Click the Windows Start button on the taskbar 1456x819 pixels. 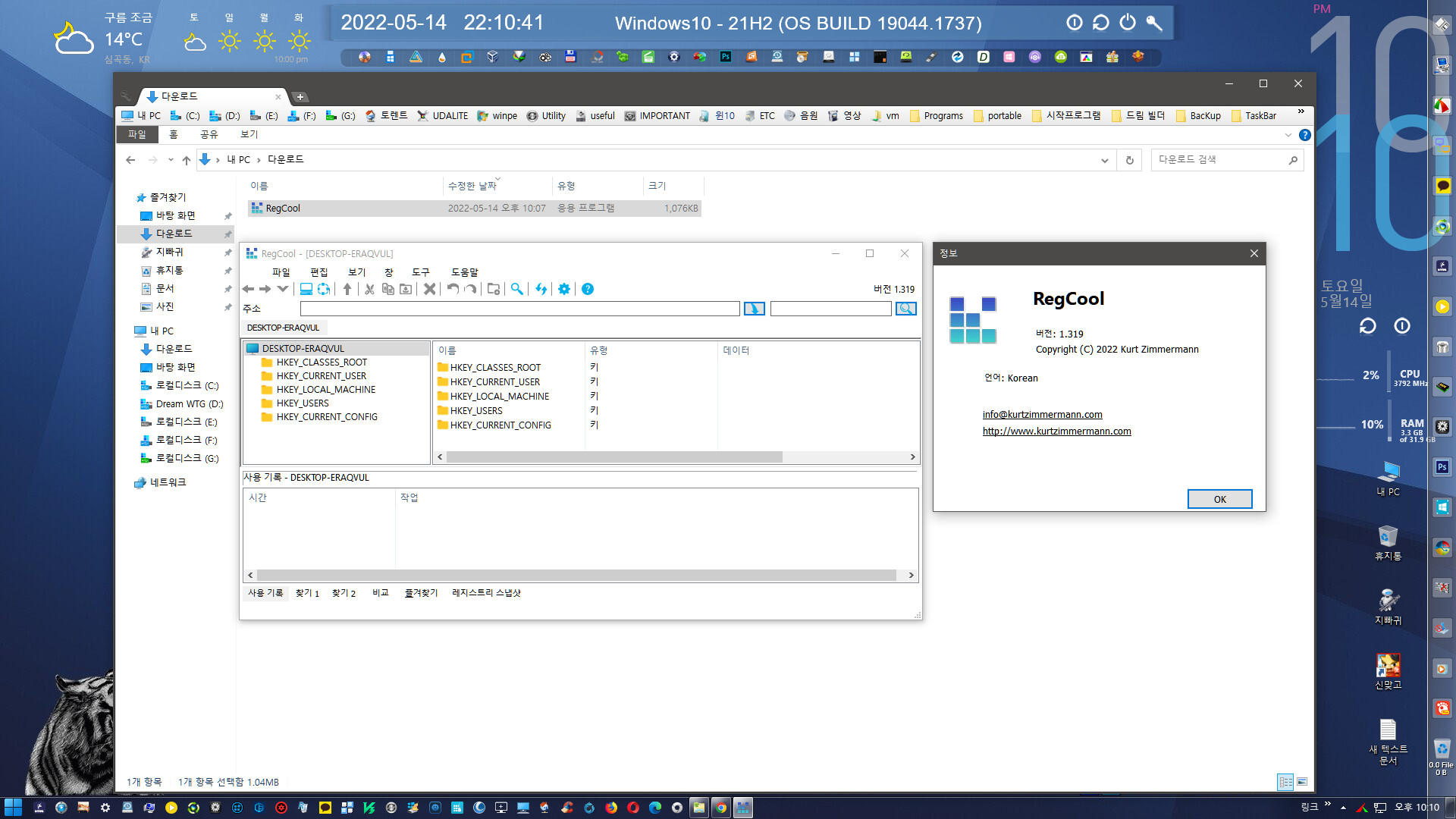coord(13,808)
